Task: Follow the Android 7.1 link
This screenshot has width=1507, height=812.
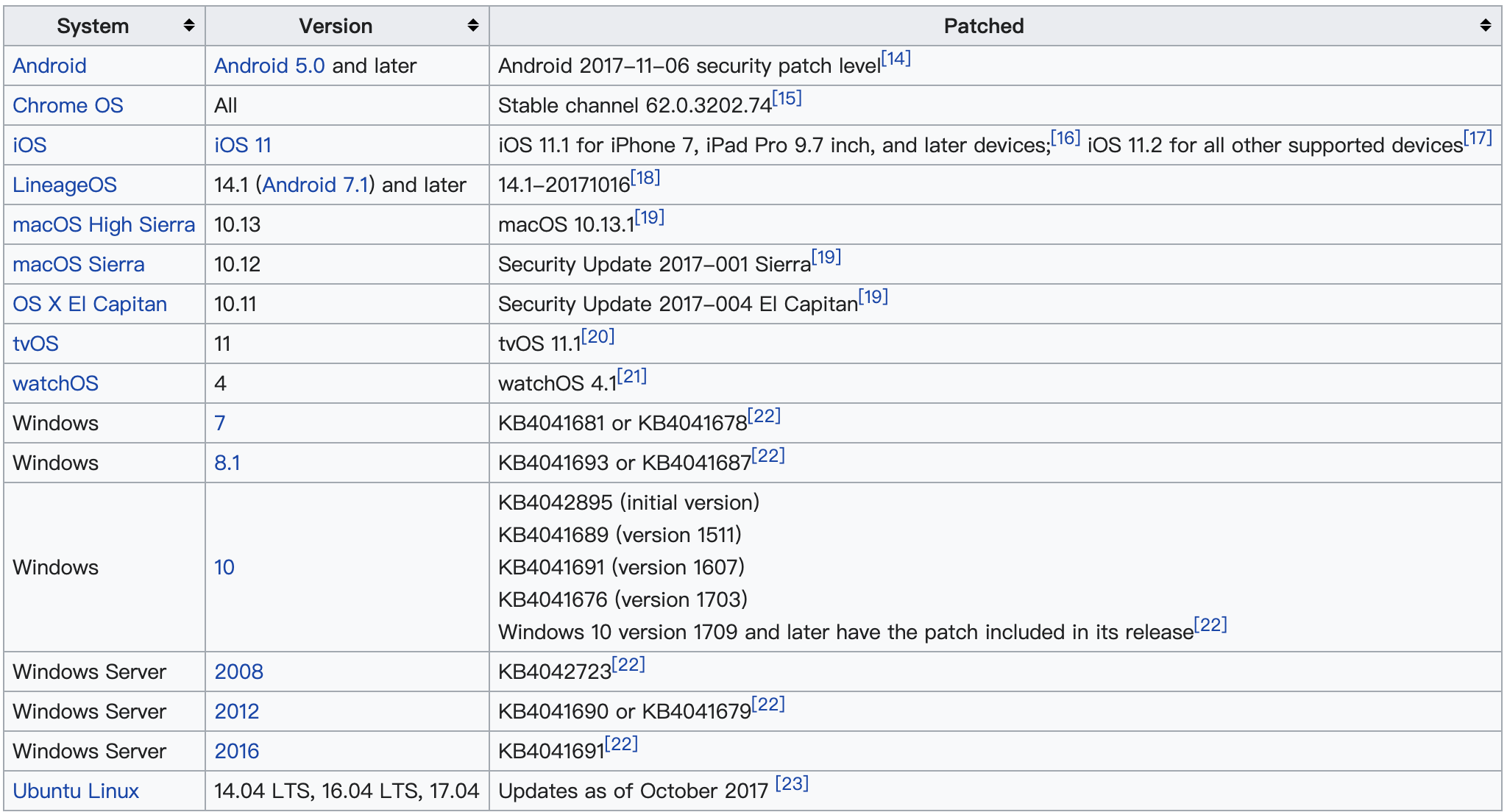Action: pyautogui.click(x=316, y=185)
